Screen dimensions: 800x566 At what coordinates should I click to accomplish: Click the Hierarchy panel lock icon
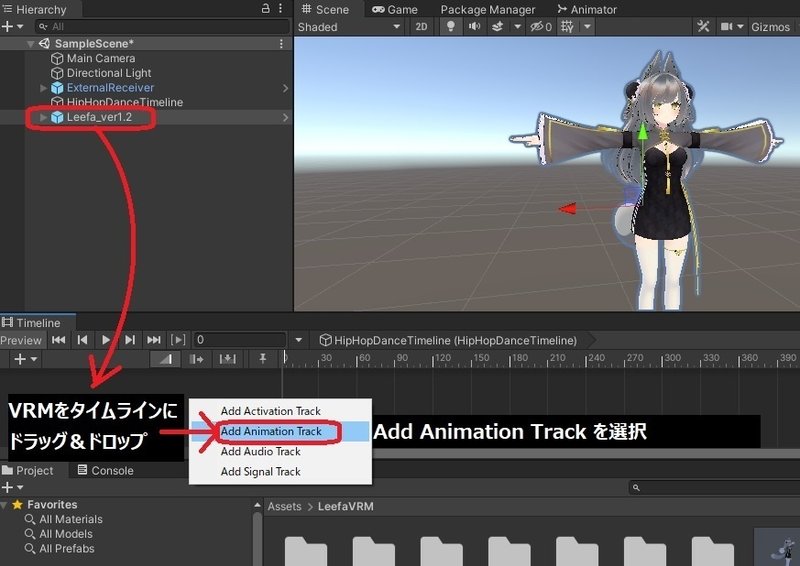point(265,9)
